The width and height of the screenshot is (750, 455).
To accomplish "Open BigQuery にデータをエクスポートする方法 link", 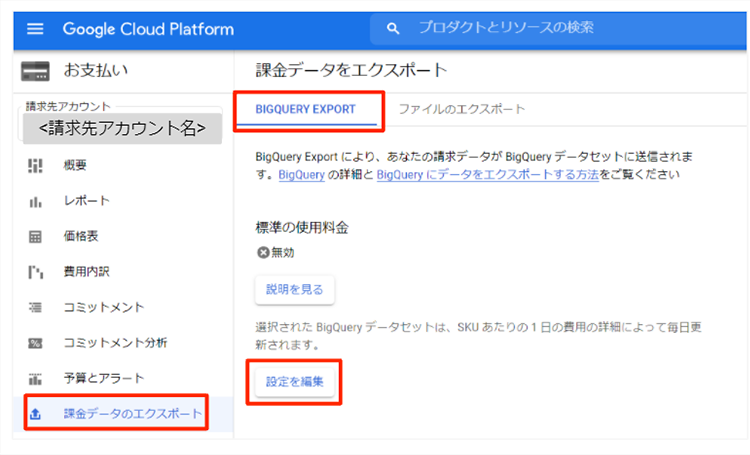I will 487,175.
